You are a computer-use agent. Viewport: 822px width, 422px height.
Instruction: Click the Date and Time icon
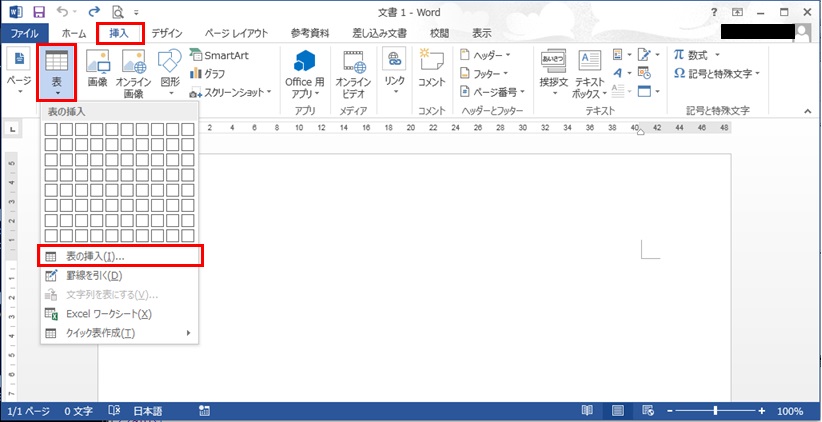coord(644,73)
